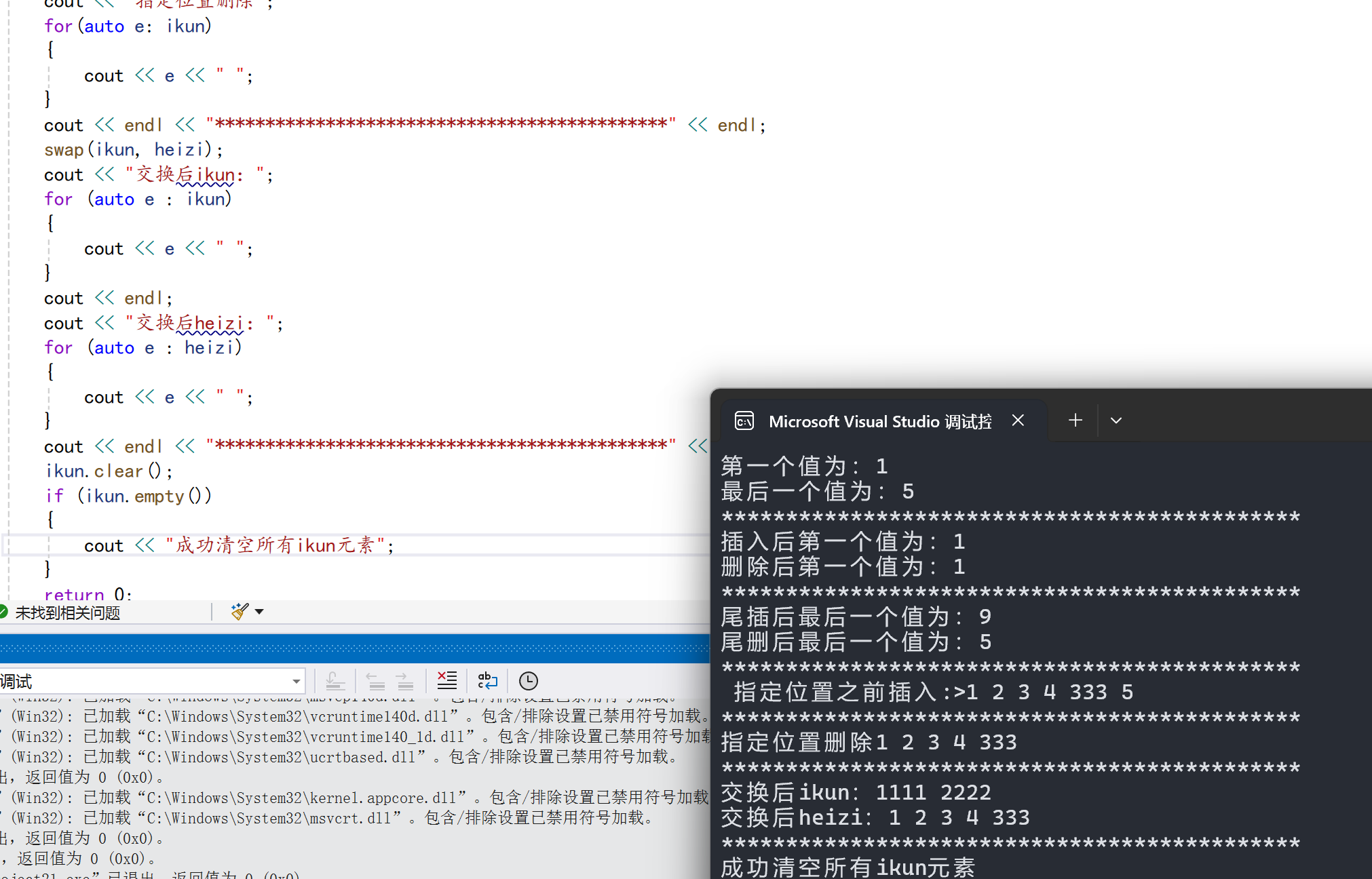Click the vcruntime140_1d.dll output log line
The height and width of the screenshot is (879, 1372).
[354, 737]
